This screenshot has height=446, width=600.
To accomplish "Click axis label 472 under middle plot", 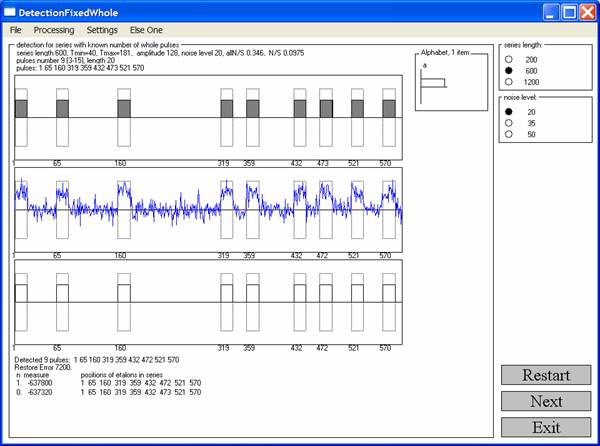I will tap(322, 256).
